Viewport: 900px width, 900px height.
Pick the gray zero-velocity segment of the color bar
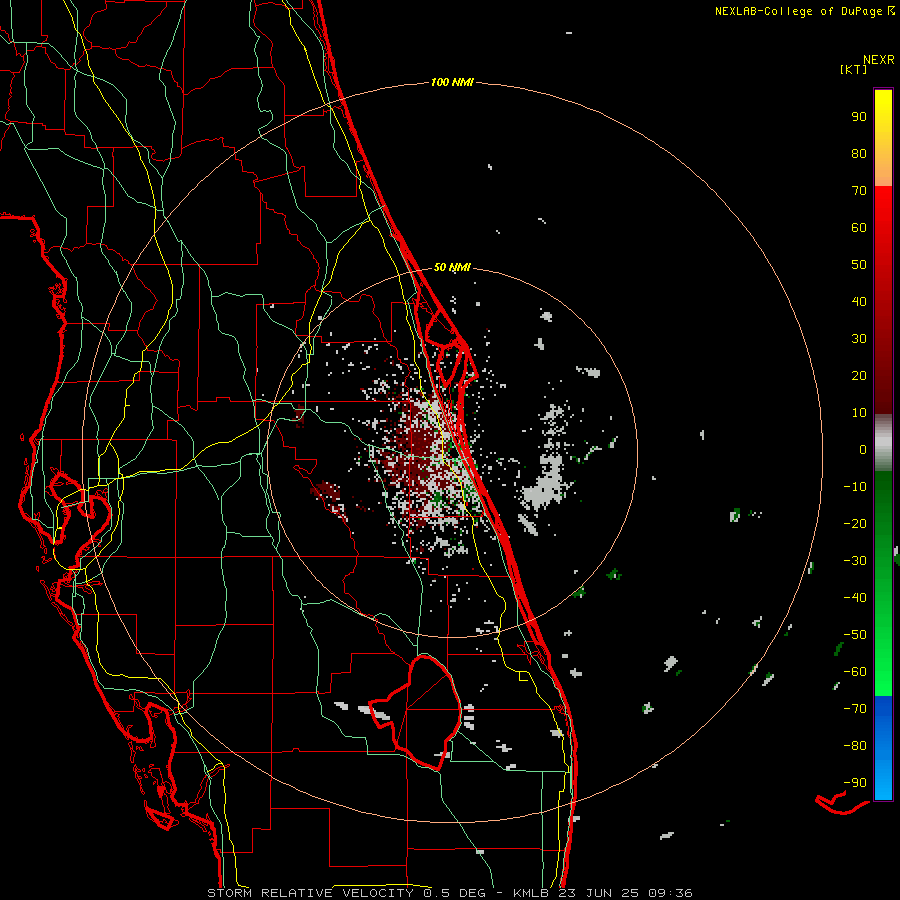coord(883,443)
